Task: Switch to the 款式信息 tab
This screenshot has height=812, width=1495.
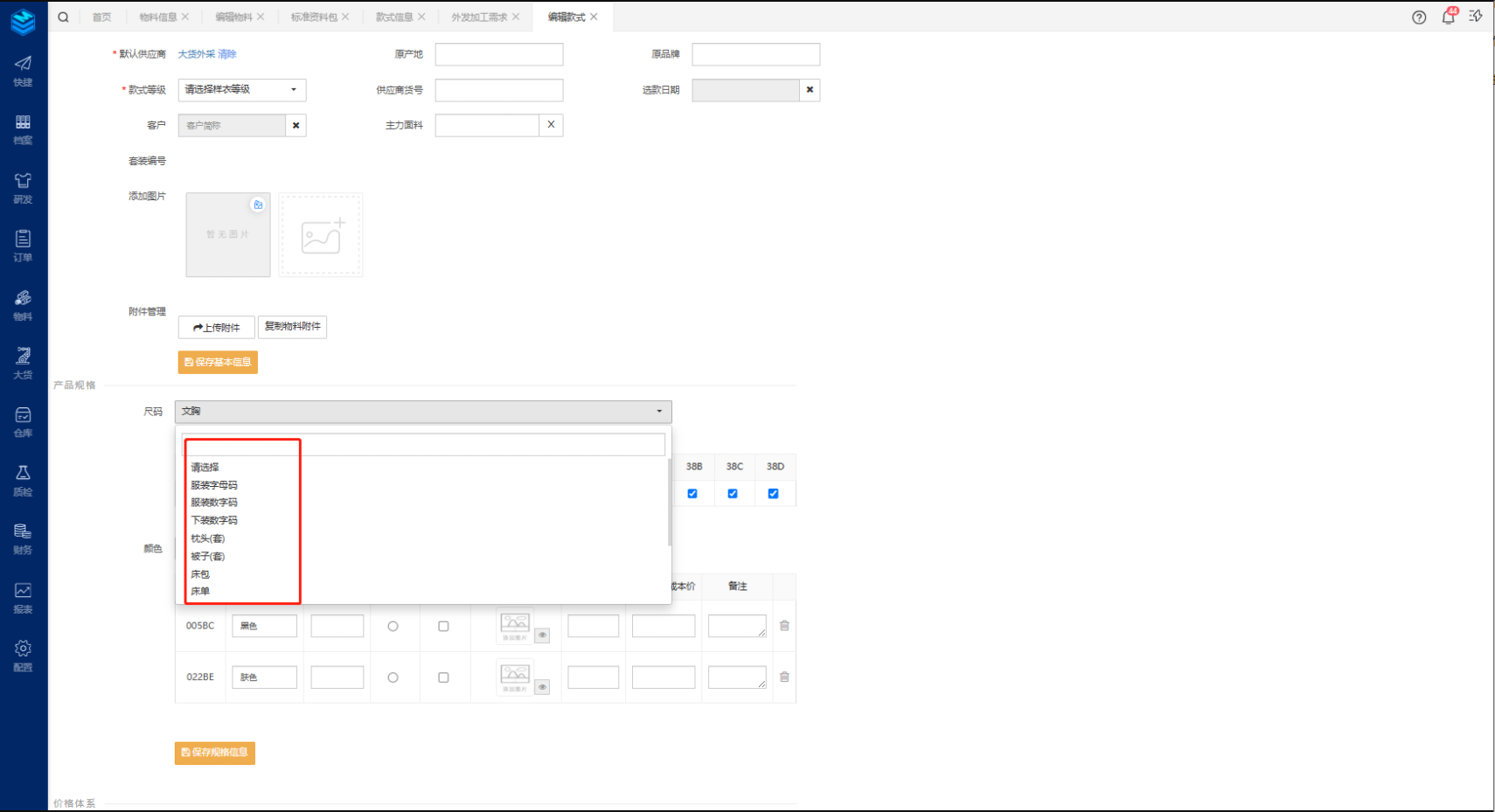Action: (x=394, y=17)
